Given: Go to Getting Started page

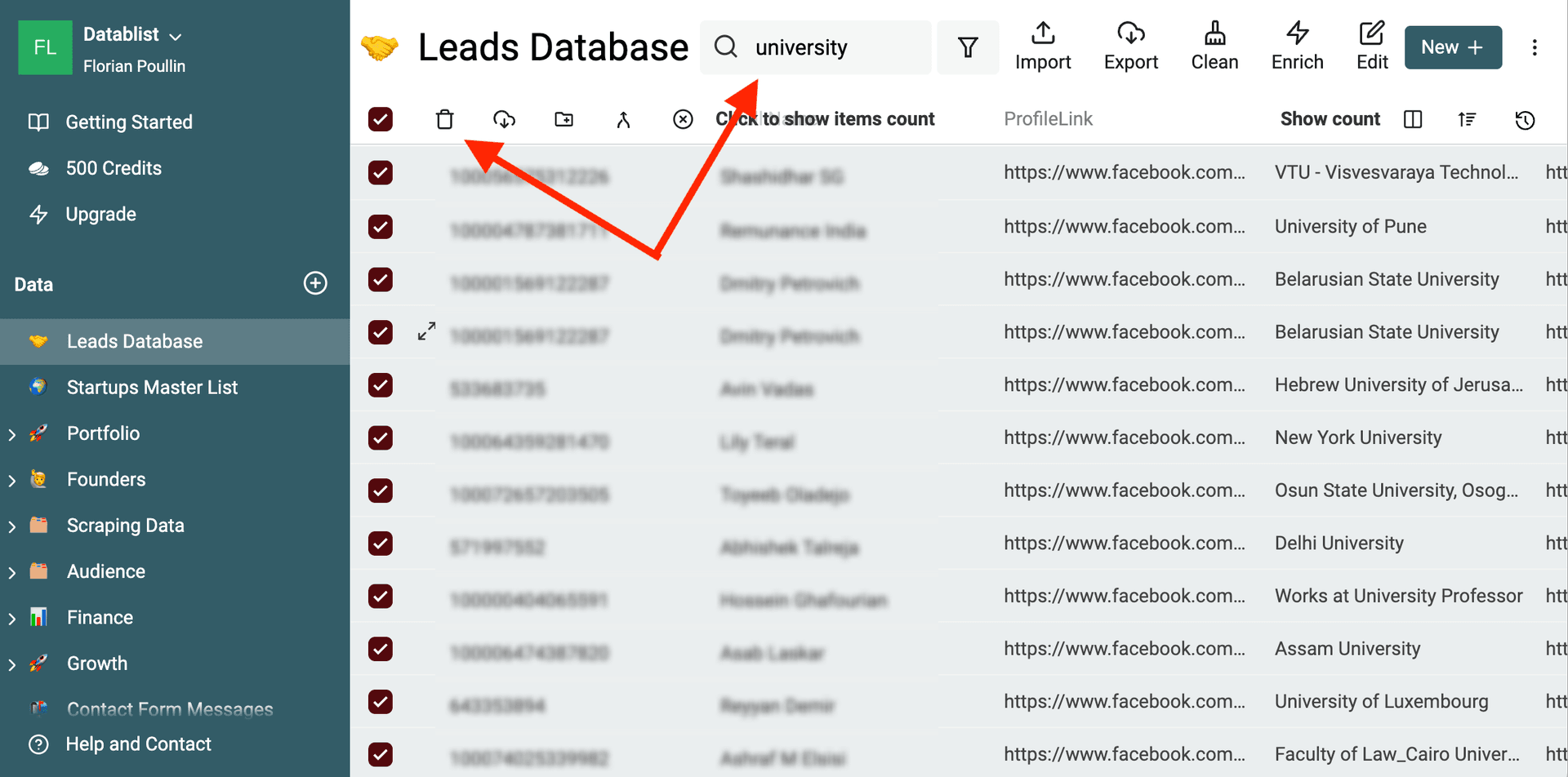Looking at the screenshot, I should [x=128, y=122].
